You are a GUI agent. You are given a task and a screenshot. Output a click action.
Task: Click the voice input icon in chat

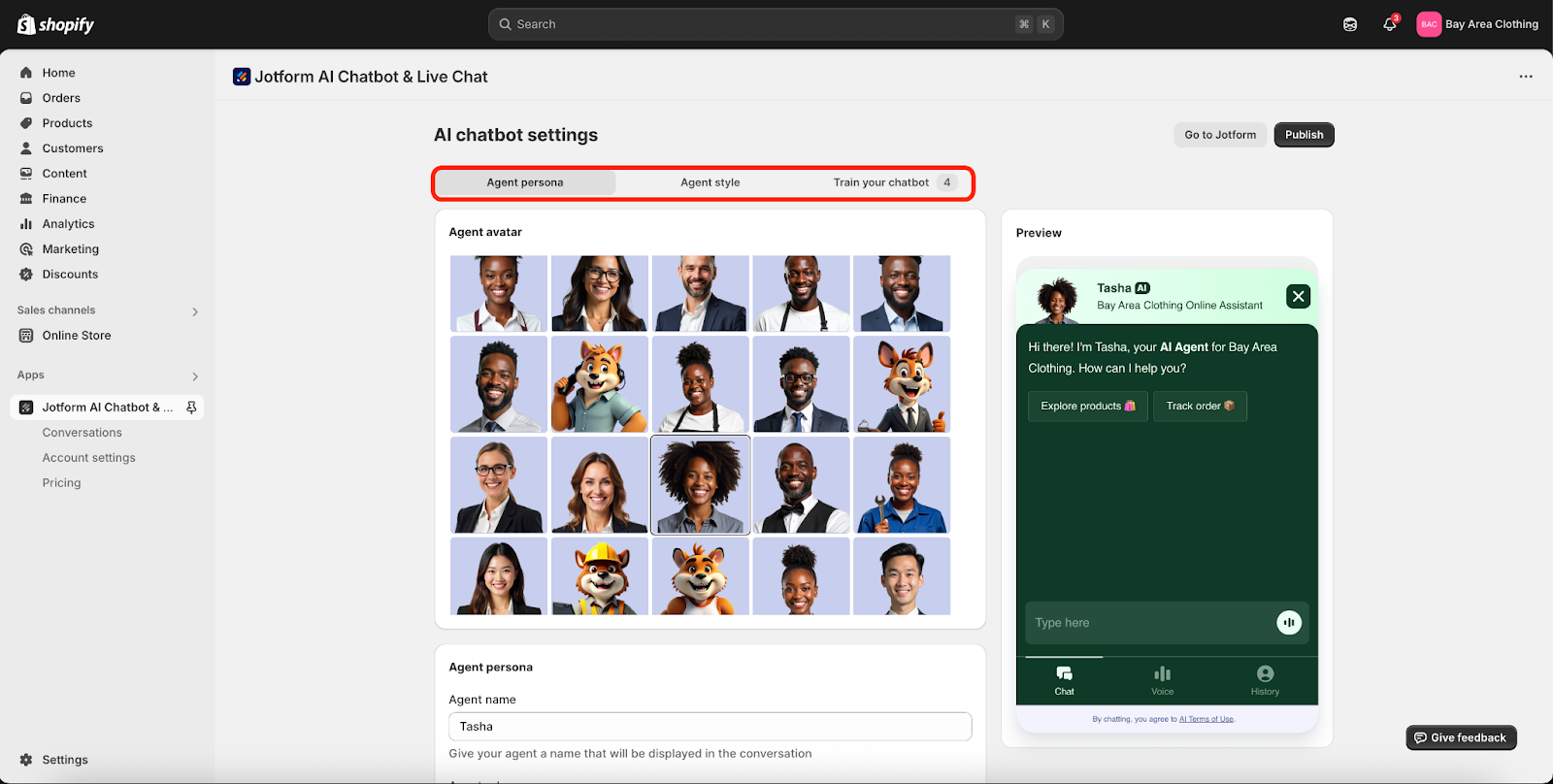tap(1288, 623)
